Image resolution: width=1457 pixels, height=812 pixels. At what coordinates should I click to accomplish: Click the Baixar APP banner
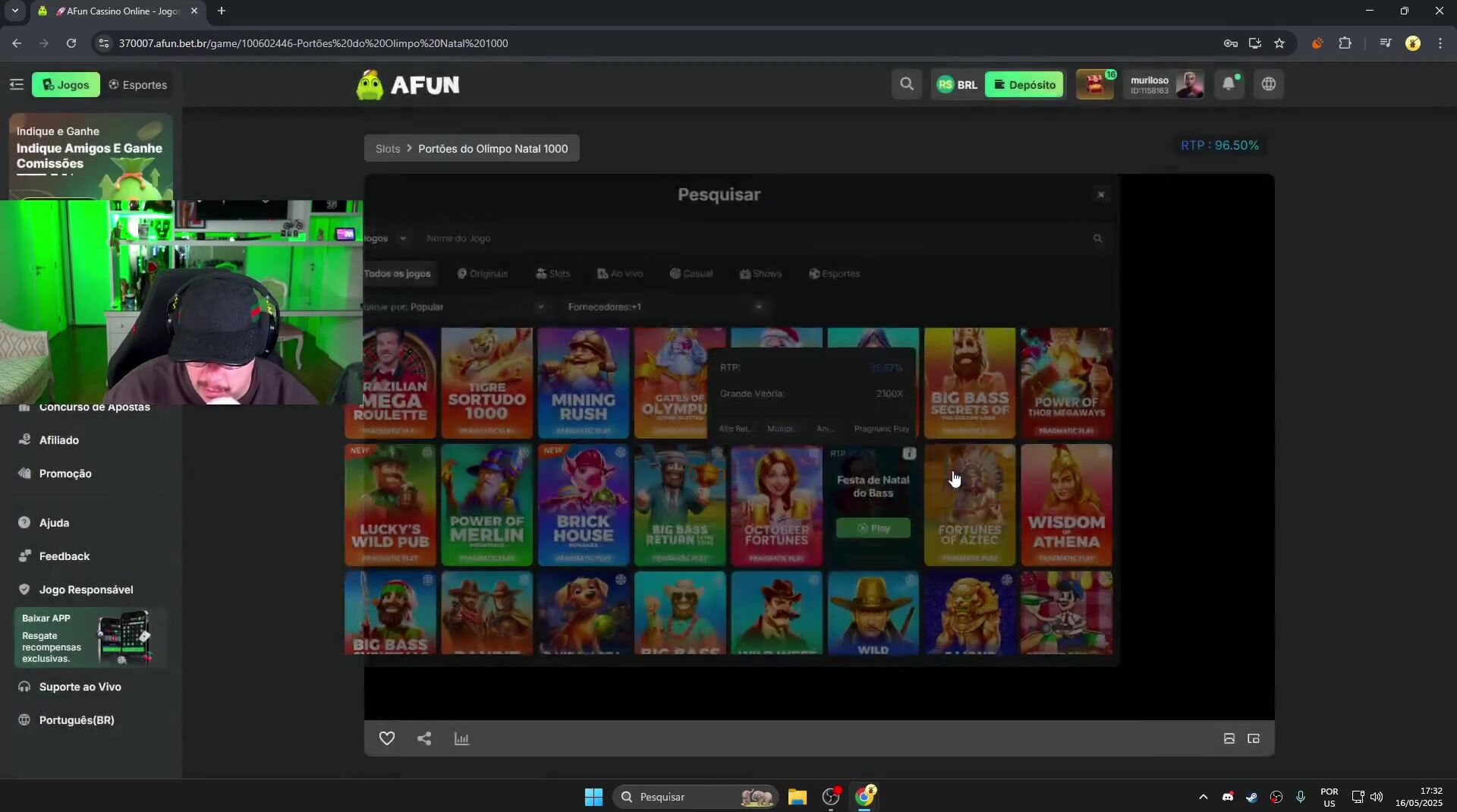coord(90,637)
